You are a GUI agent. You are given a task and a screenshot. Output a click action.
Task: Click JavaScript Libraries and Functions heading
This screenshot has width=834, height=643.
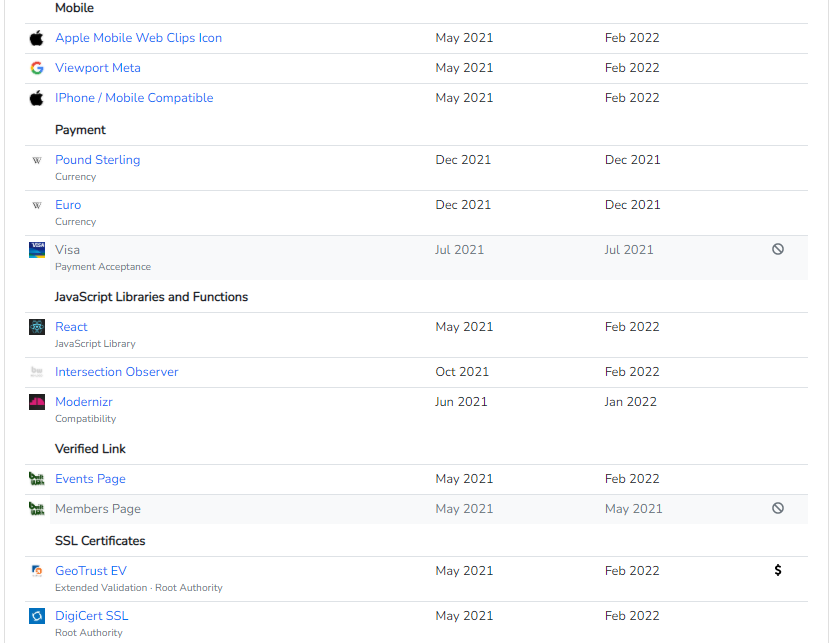(x=152, y=297)
